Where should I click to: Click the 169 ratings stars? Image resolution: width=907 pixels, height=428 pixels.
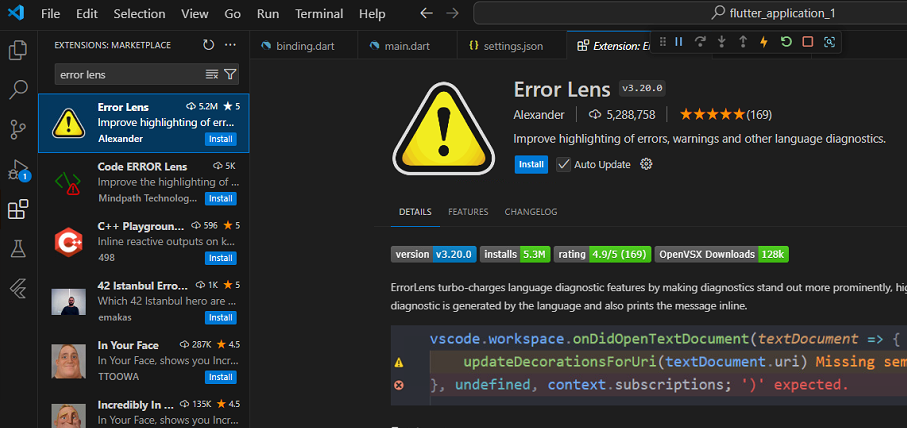pos(725,115)
